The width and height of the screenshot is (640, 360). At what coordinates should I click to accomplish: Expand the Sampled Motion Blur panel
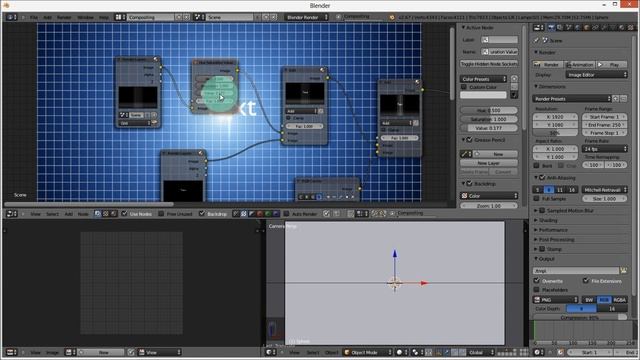(537, 211)
